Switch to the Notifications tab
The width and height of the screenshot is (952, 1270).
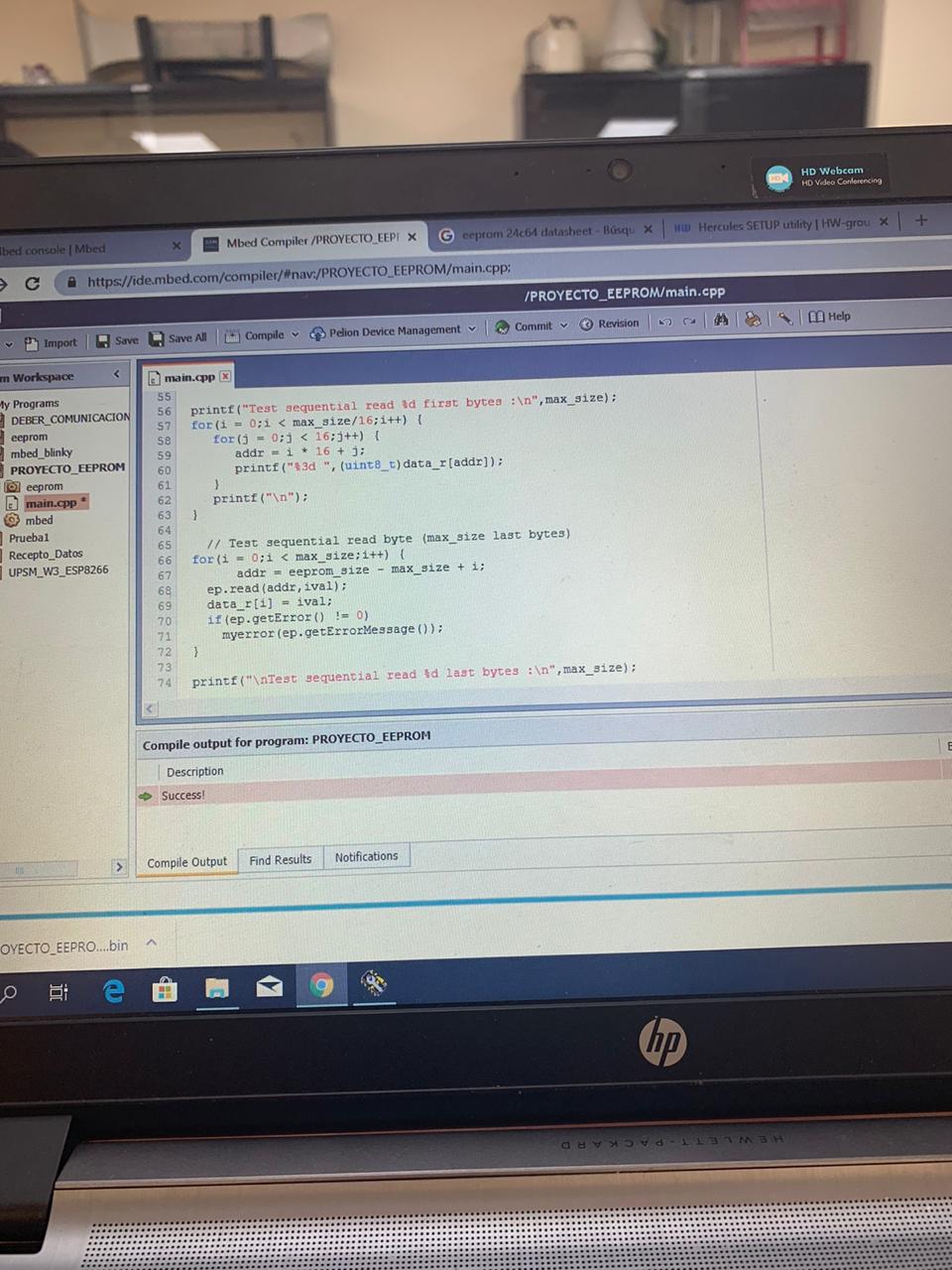pyautogui.click(x=366, y=856)
